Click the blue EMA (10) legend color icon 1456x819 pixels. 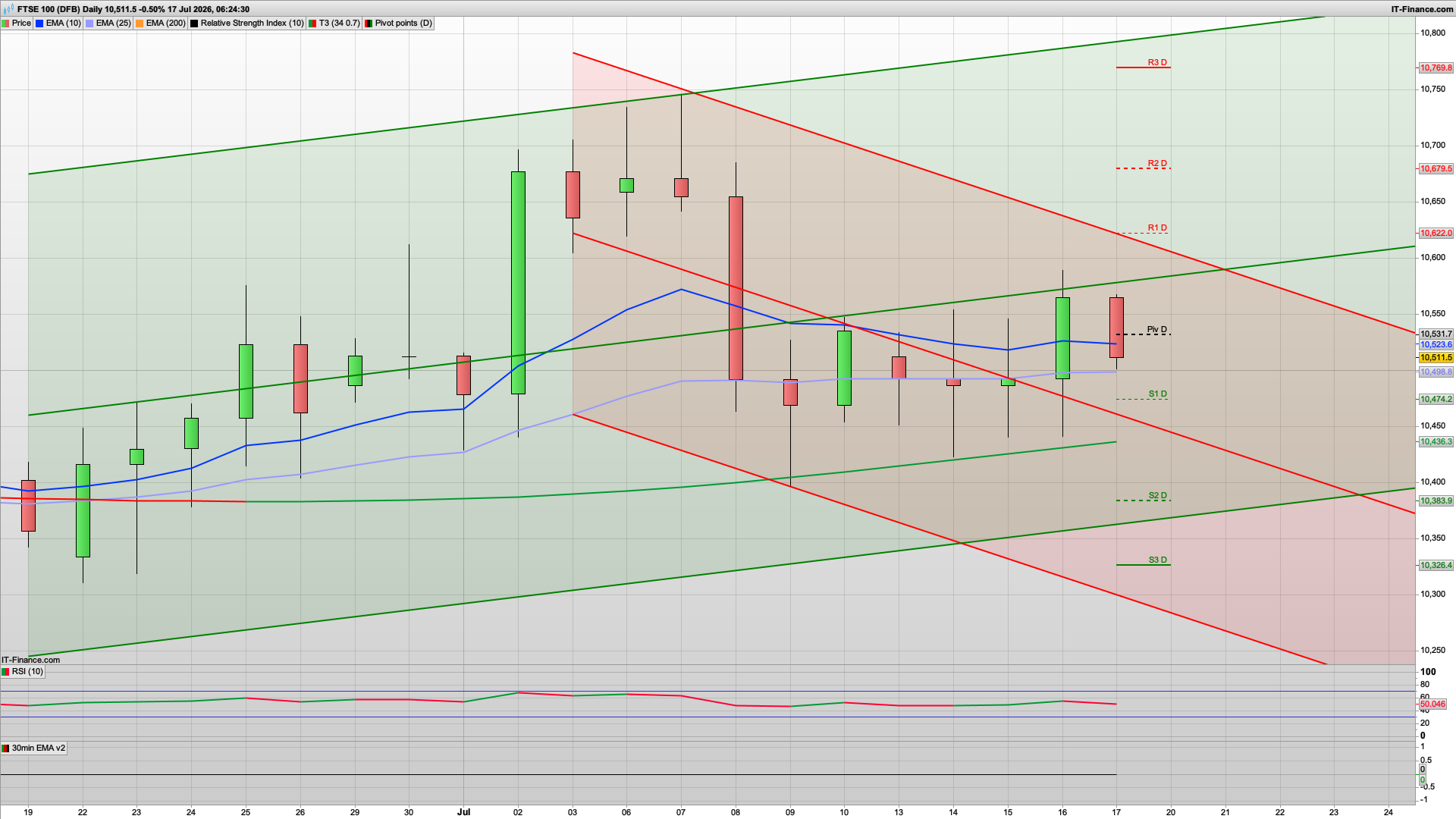39,24
